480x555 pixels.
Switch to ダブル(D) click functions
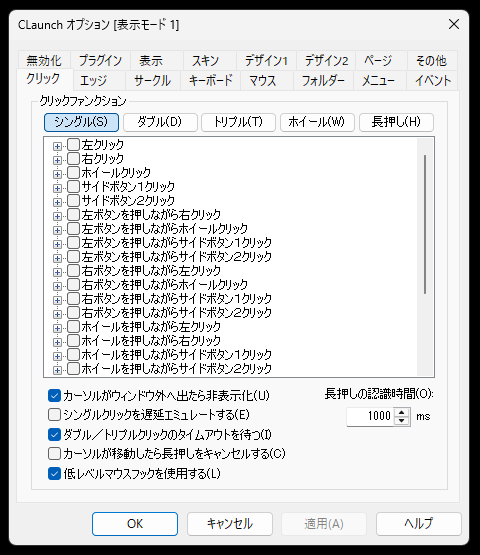click(160, 122)
